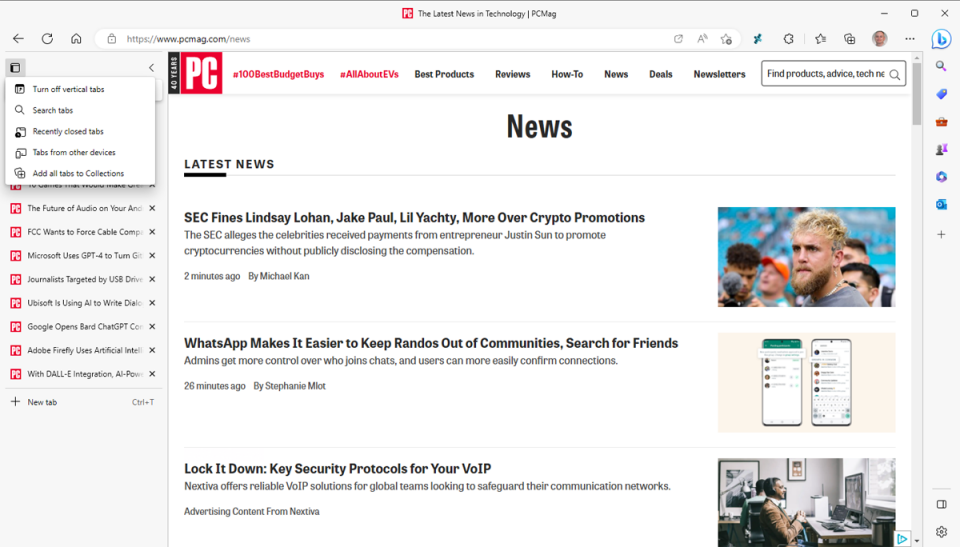Open the read aloud icon in address bar
960x547 pixels.
tap(702, 39)
